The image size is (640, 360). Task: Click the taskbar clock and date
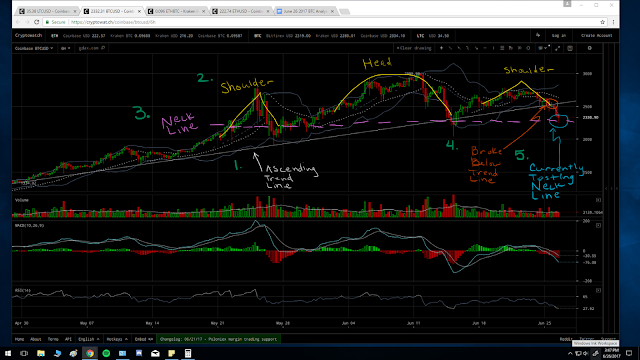tap(611, 353)
